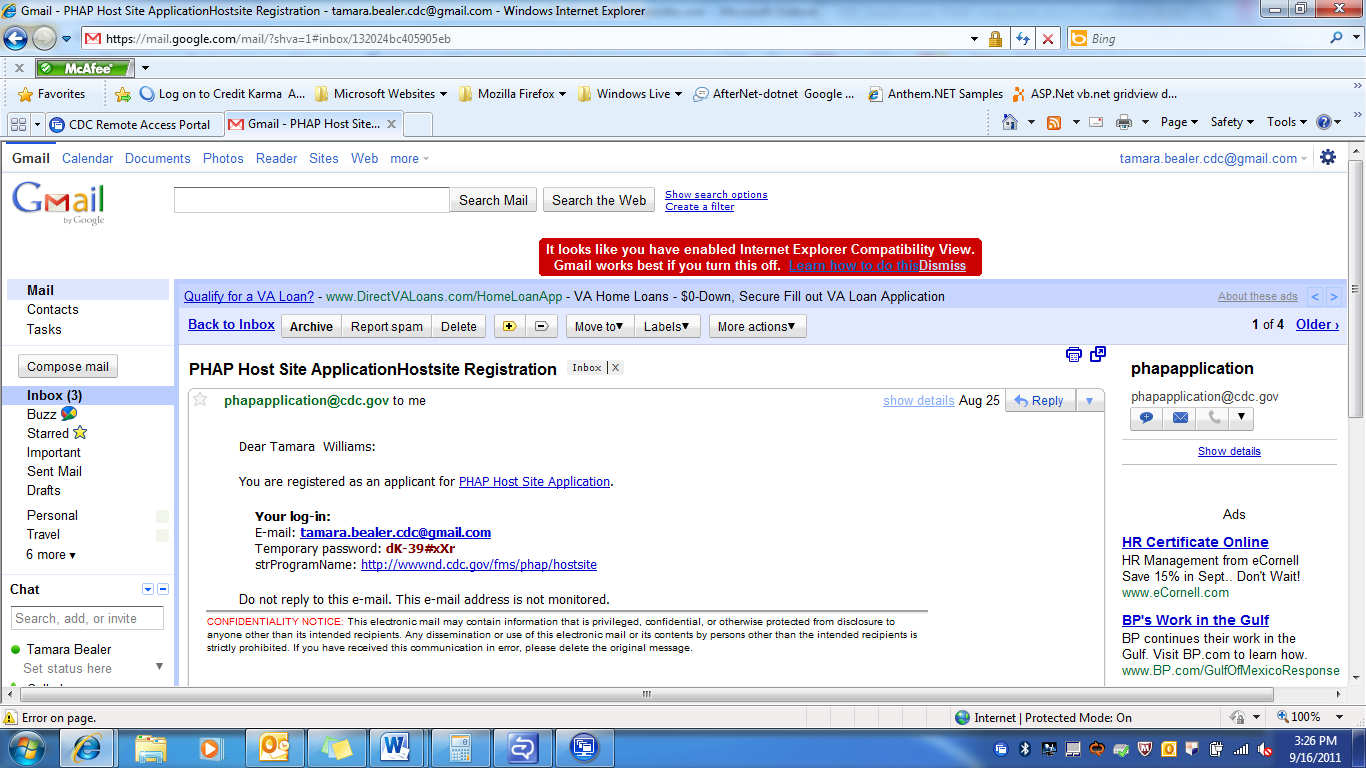1366x768 pixels.
Task: Open Calculator from the taskbar
Action: point(459,747)
